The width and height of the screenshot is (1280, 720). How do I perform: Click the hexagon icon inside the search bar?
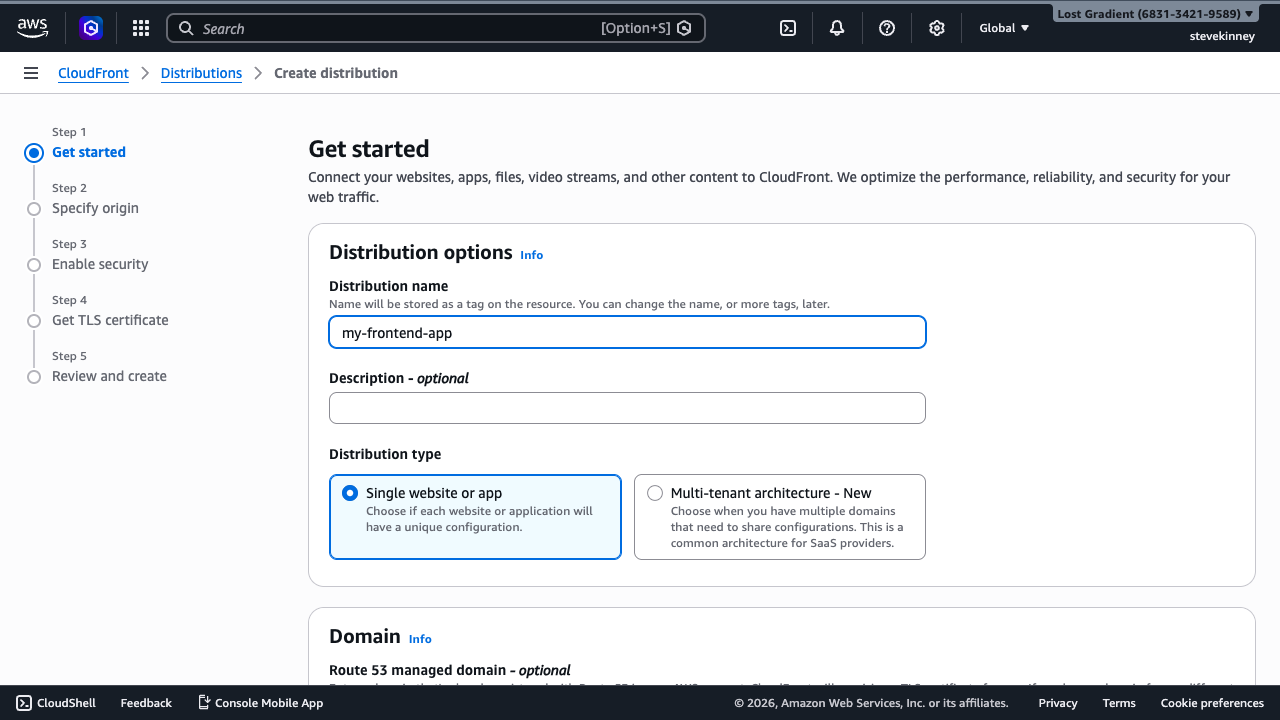coord(684,28)
